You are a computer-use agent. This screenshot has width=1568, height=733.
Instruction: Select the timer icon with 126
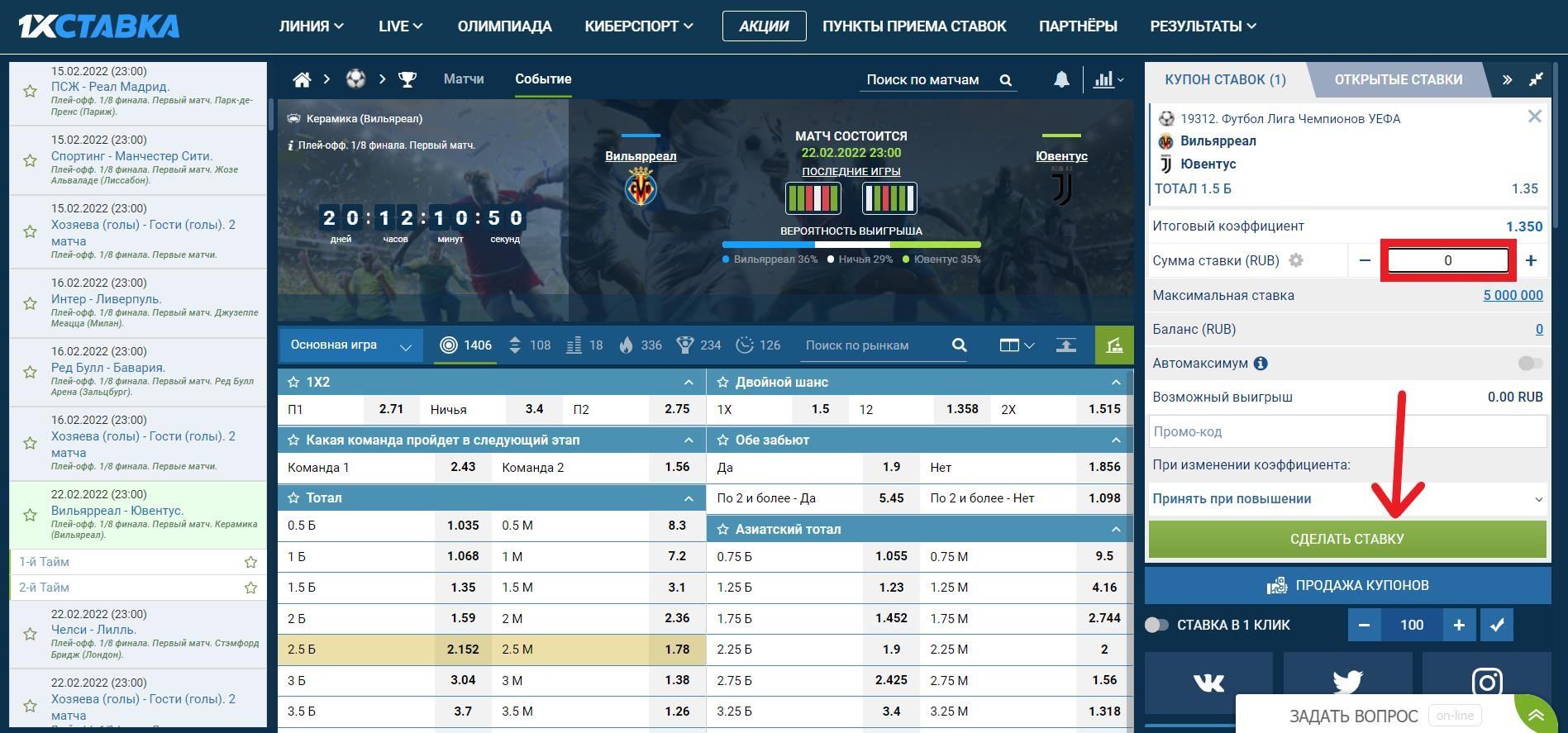(x=745, y=345)
